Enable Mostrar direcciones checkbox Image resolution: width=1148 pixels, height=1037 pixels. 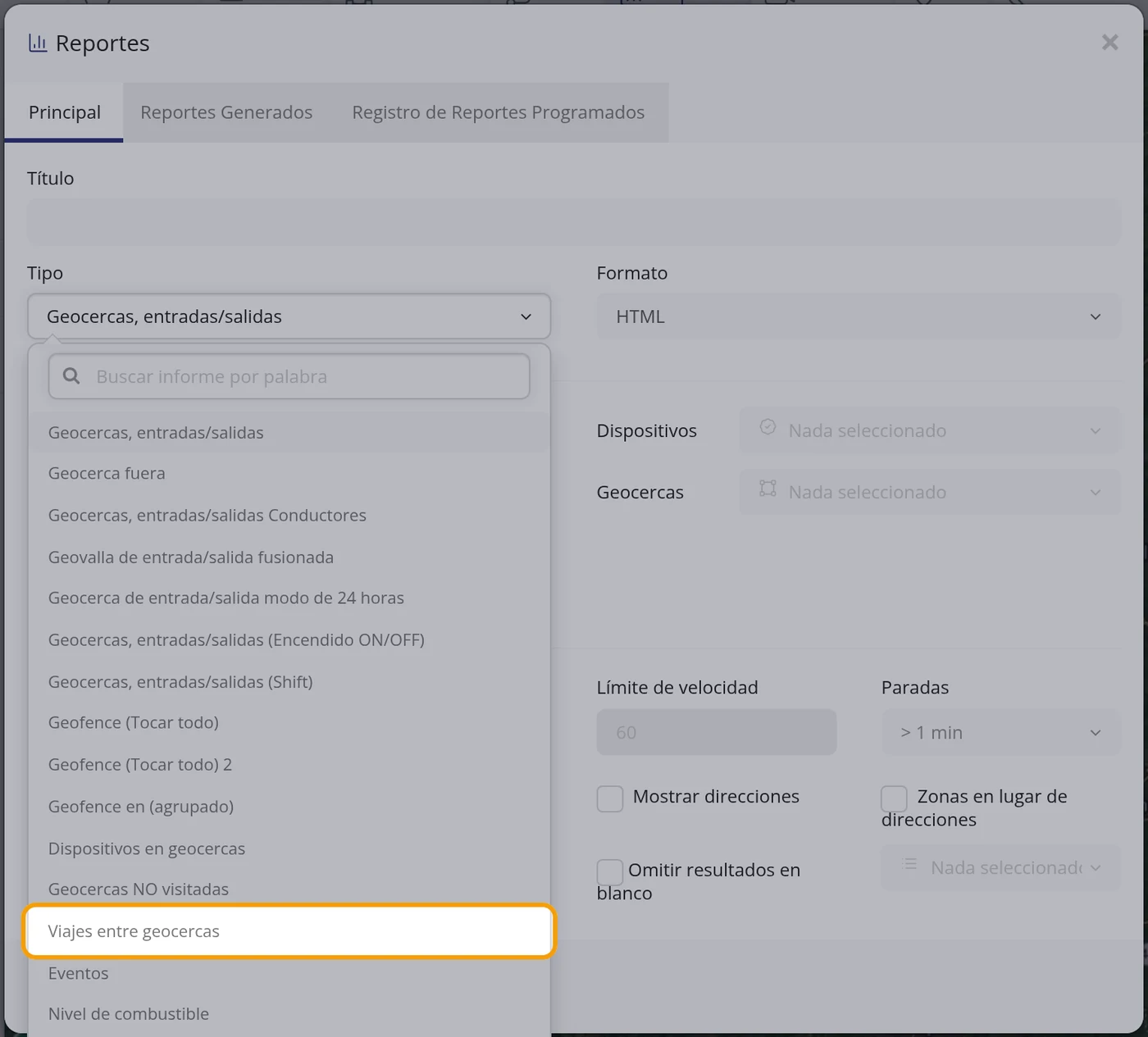click(610, 798)
